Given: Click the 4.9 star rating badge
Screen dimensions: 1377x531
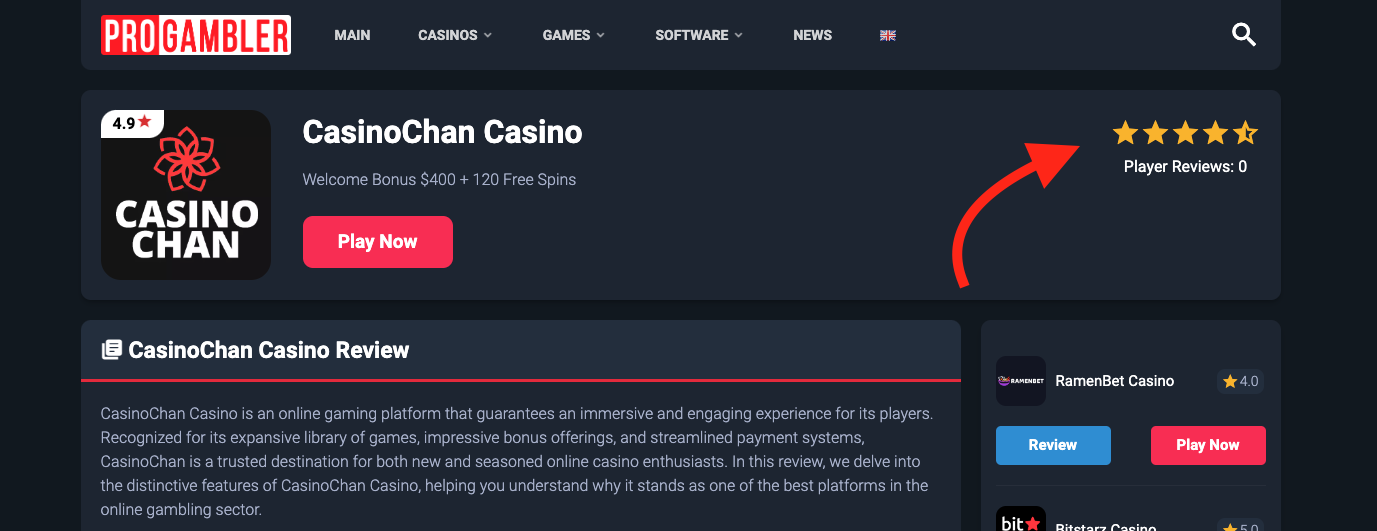Looking at the screenshot, I should coord(131,123).
